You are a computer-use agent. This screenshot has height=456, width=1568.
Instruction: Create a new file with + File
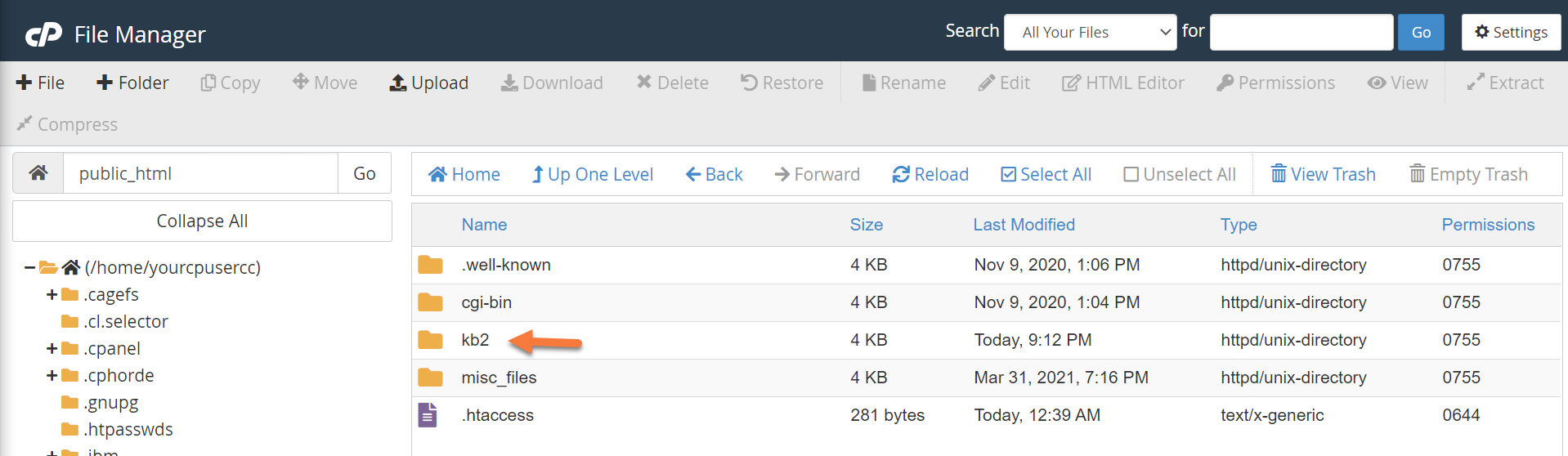pyautogui.click(x=40, y=83)
